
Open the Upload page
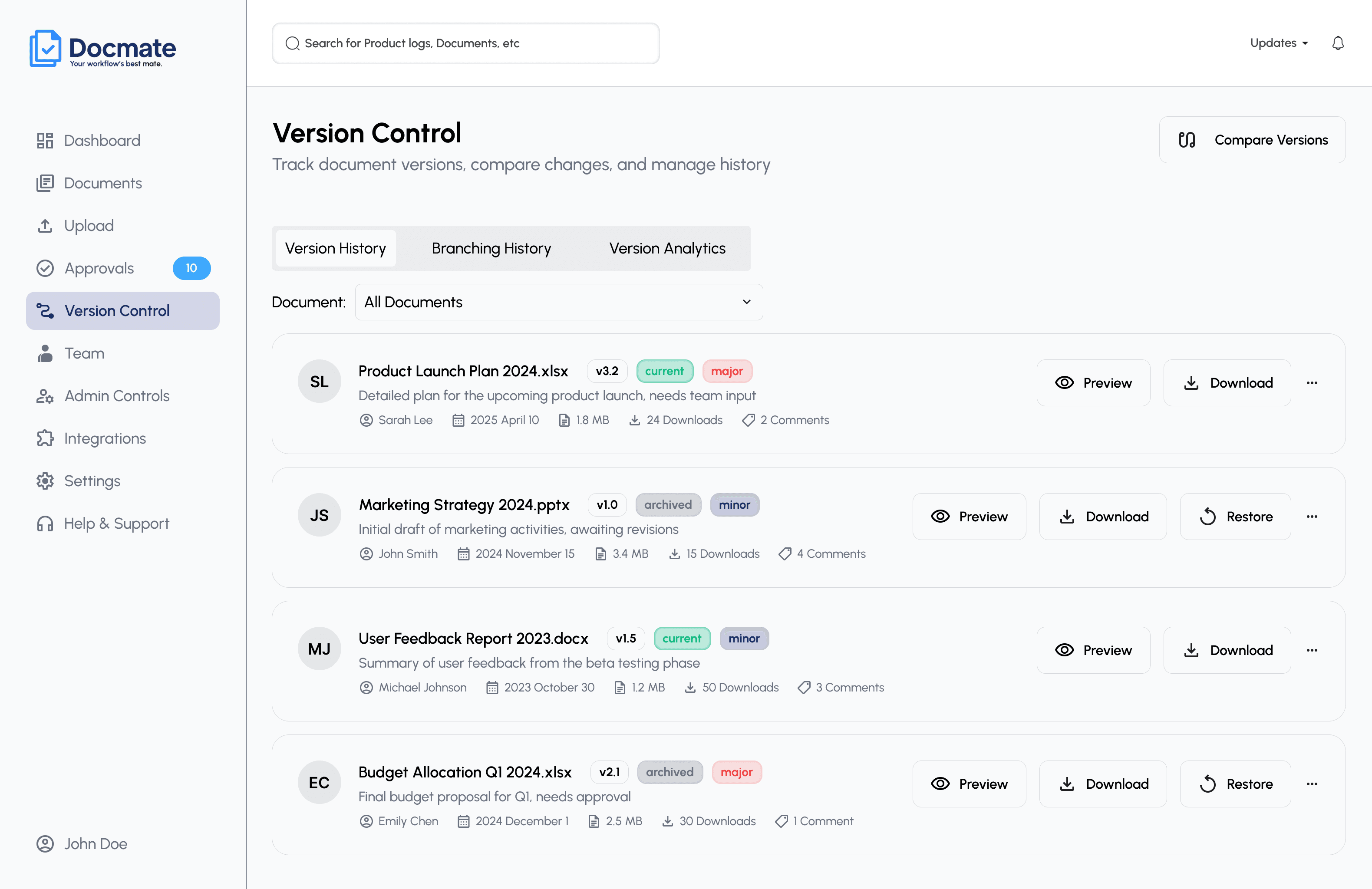[x=75, y=225]
